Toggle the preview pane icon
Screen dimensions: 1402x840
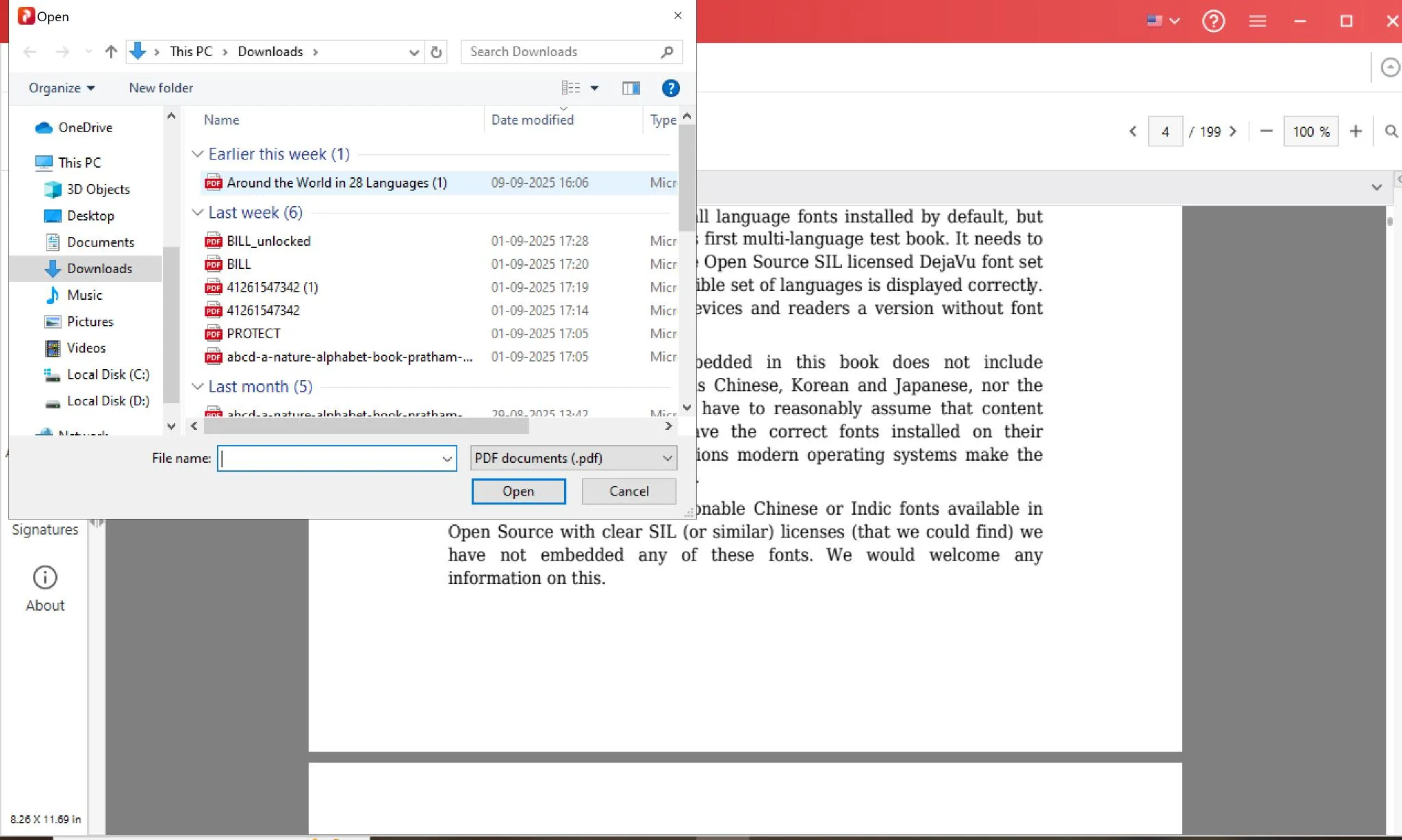pyautogui.click(x=630, y=88)
